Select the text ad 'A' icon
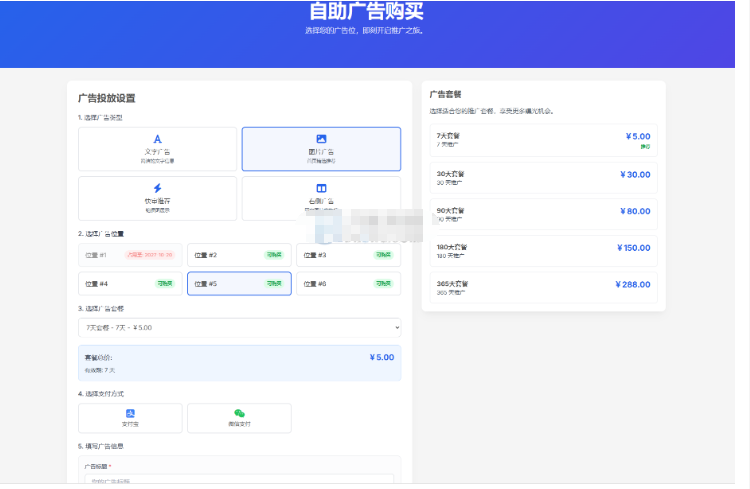Image resolution: width=750 pixels, height=489 pixels. [x=157, y=139]
